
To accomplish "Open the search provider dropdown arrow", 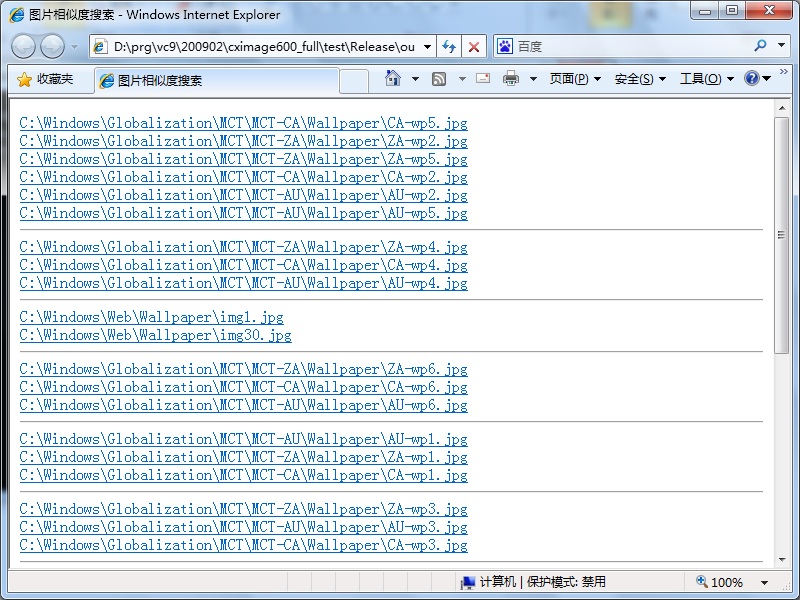I will [781, 45].
